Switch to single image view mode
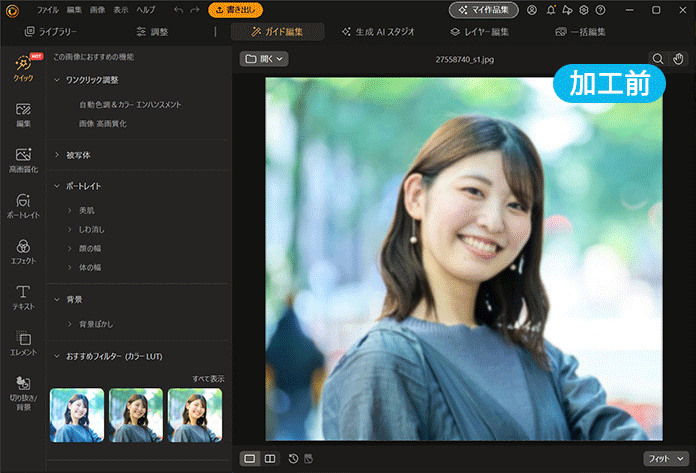The image size is (696, 473). click(250, 458)
